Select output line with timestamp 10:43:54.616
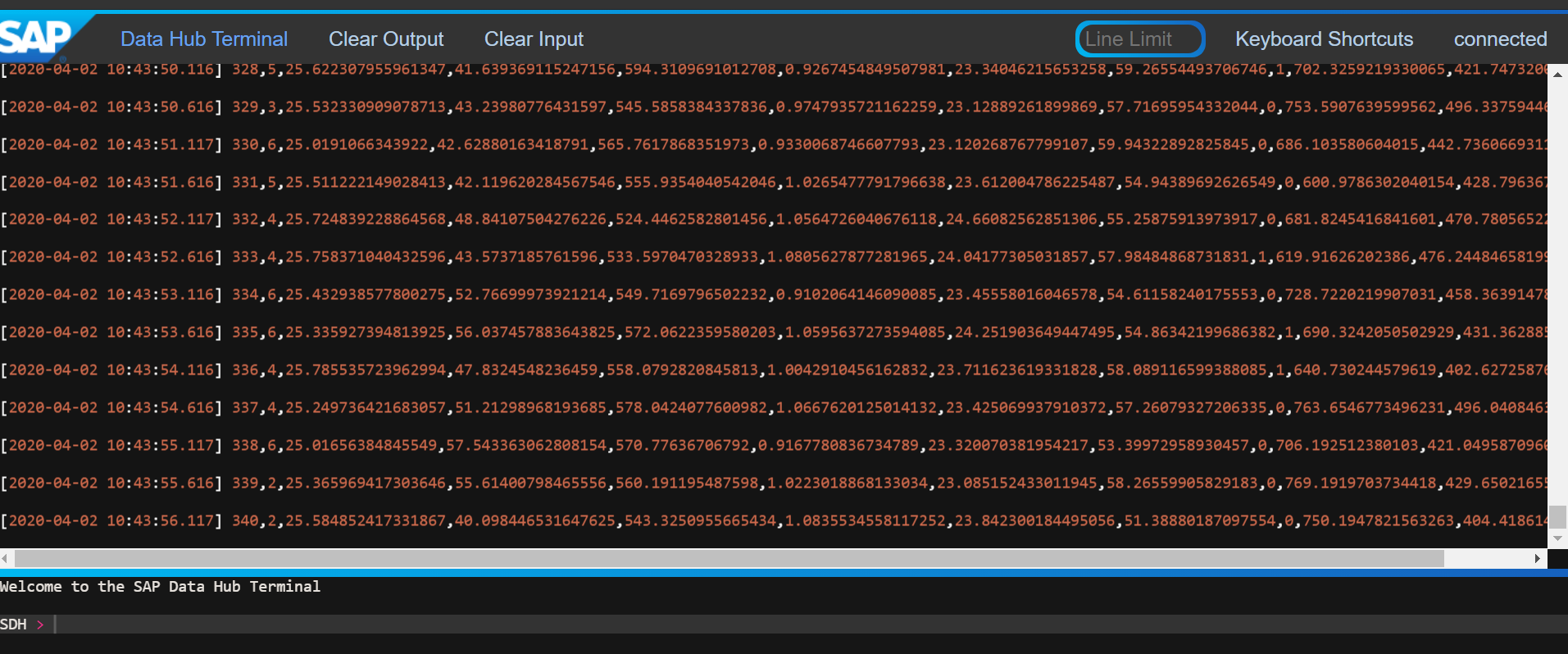The height and width of the screenshot is (654, 1568). [x=774, y=408]
